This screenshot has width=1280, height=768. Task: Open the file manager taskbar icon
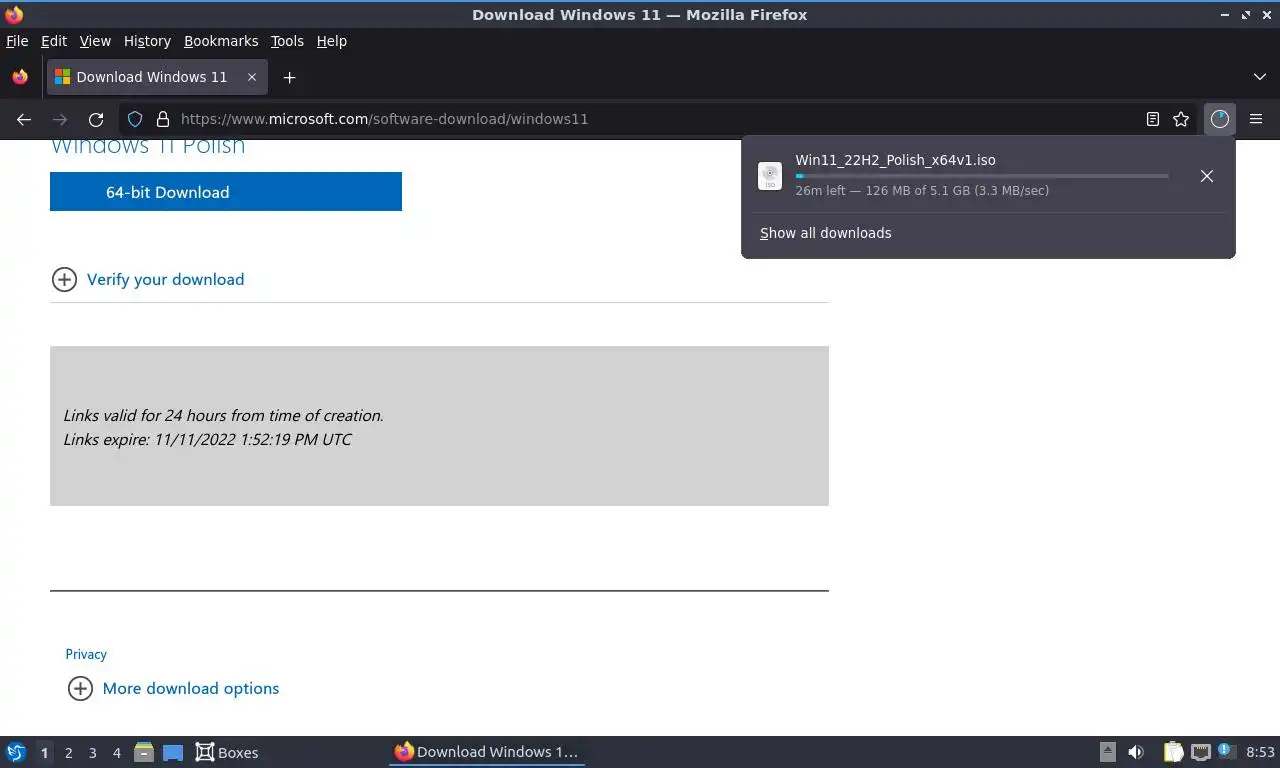click(144, 752)
